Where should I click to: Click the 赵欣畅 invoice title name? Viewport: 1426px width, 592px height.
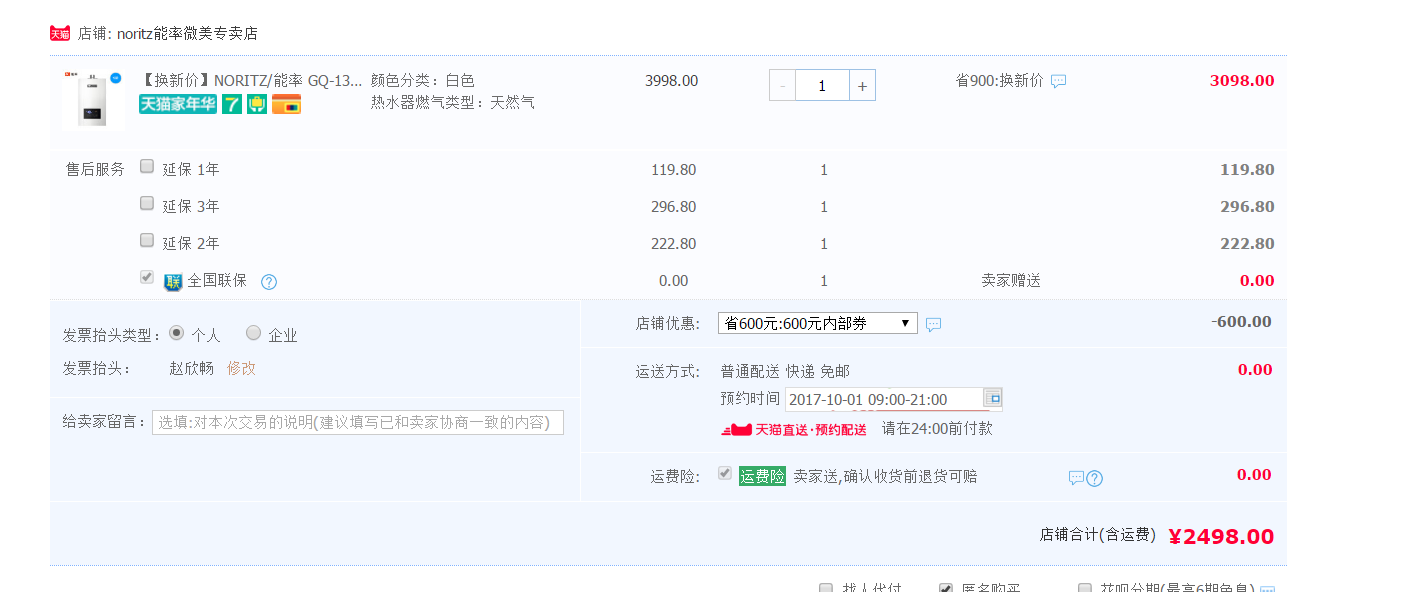pos(191,368)
